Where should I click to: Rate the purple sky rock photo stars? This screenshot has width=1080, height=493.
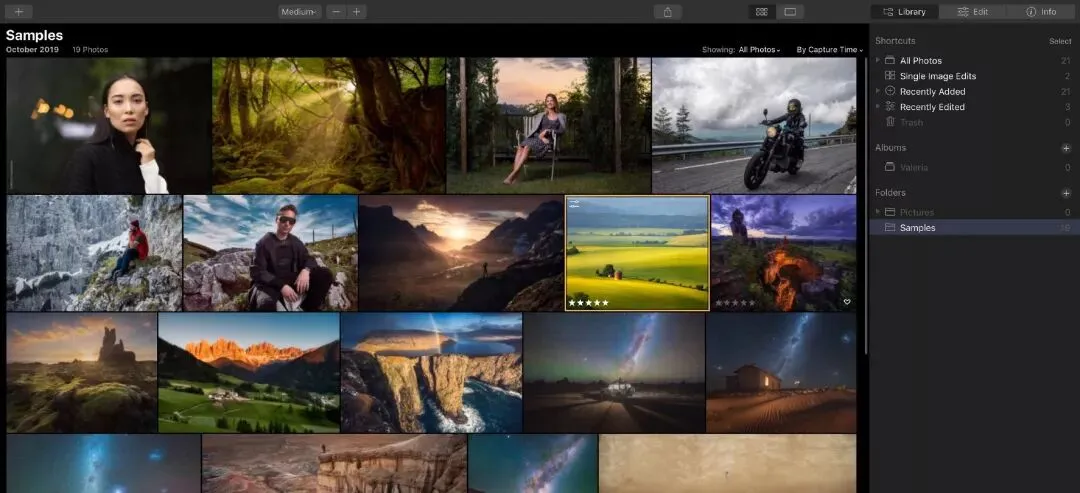(735, 302)
